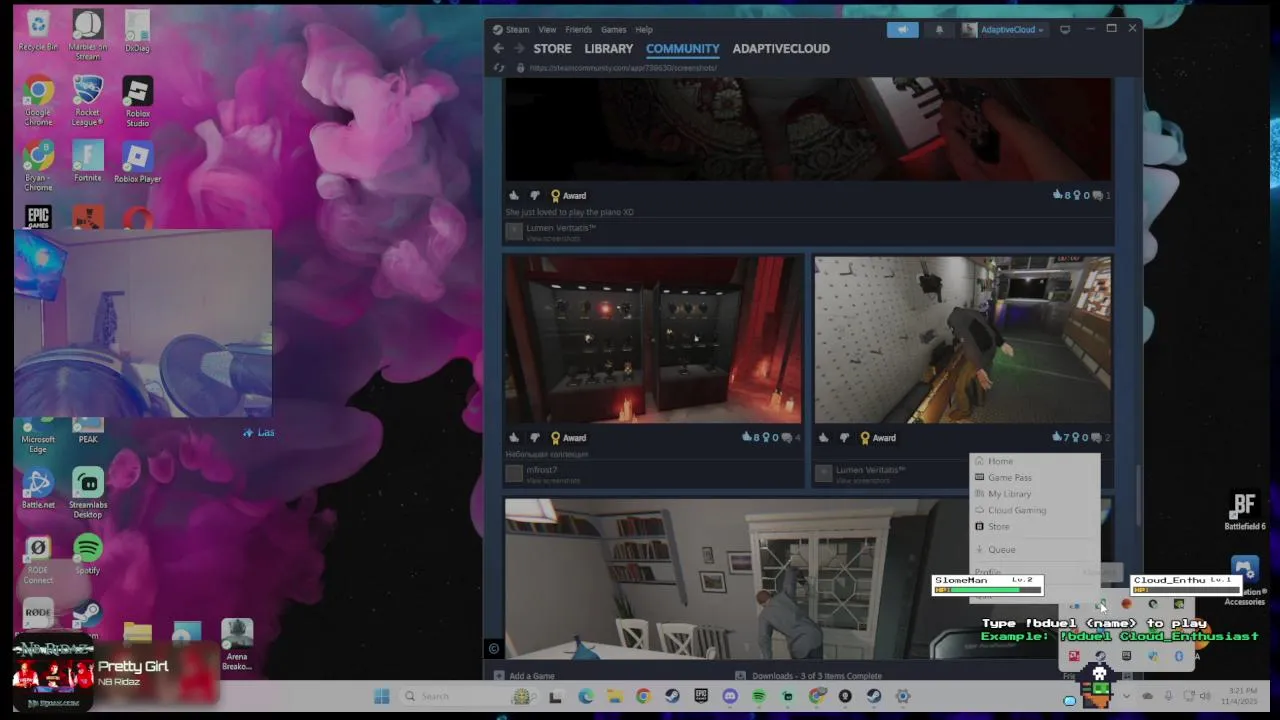Open the Games menu in Steam
Image resolution: width=1280 pixels, height=720 pixels.
[x=613, y=30]
